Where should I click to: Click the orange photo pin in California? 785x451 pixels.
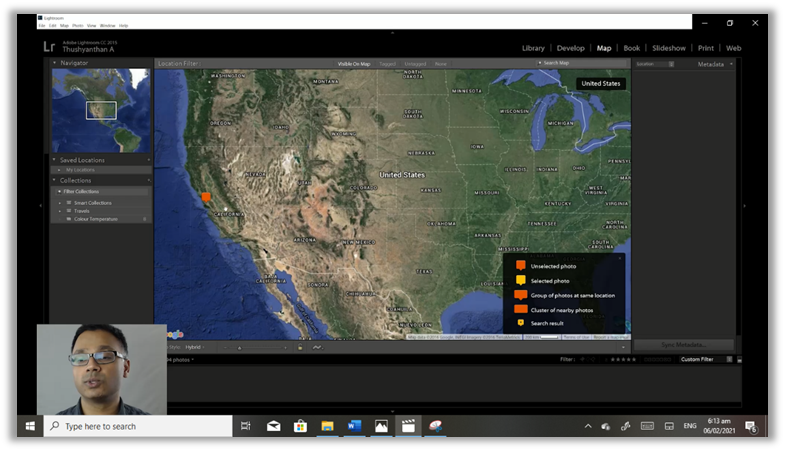pyautogui.click(x=206, y=197)
